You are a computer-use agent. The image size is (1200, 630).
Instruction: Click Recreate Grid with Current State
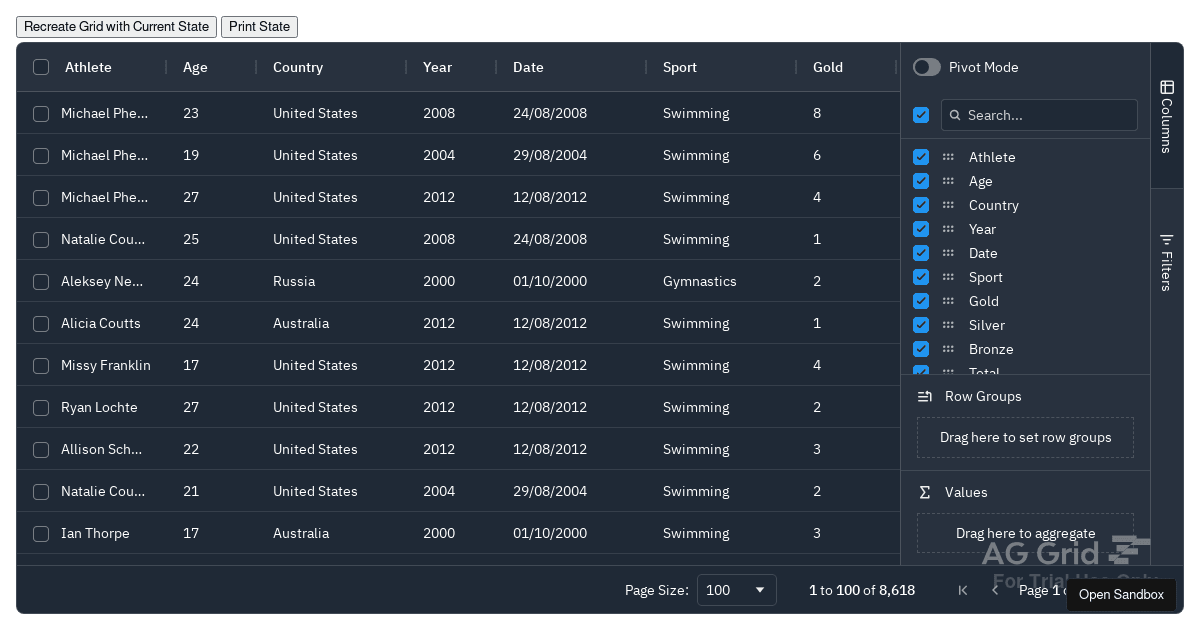pyautogui.click(x=116, y=26)
